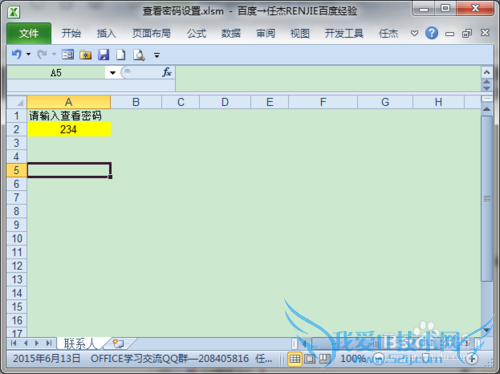
Task: Click the Undo arrow icon
Action: tap(17, 54)
